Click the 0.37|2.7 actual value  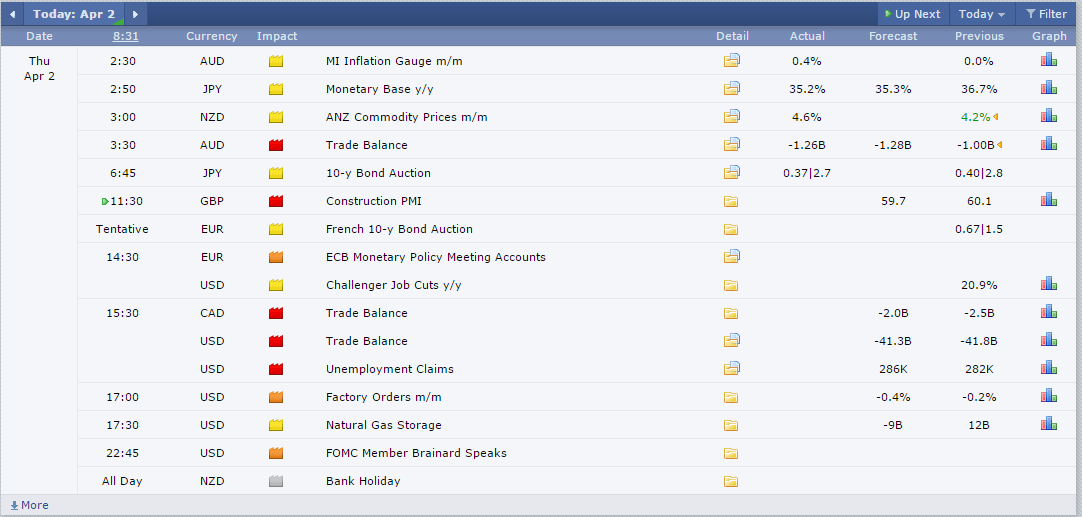click(x=807, y=173)
